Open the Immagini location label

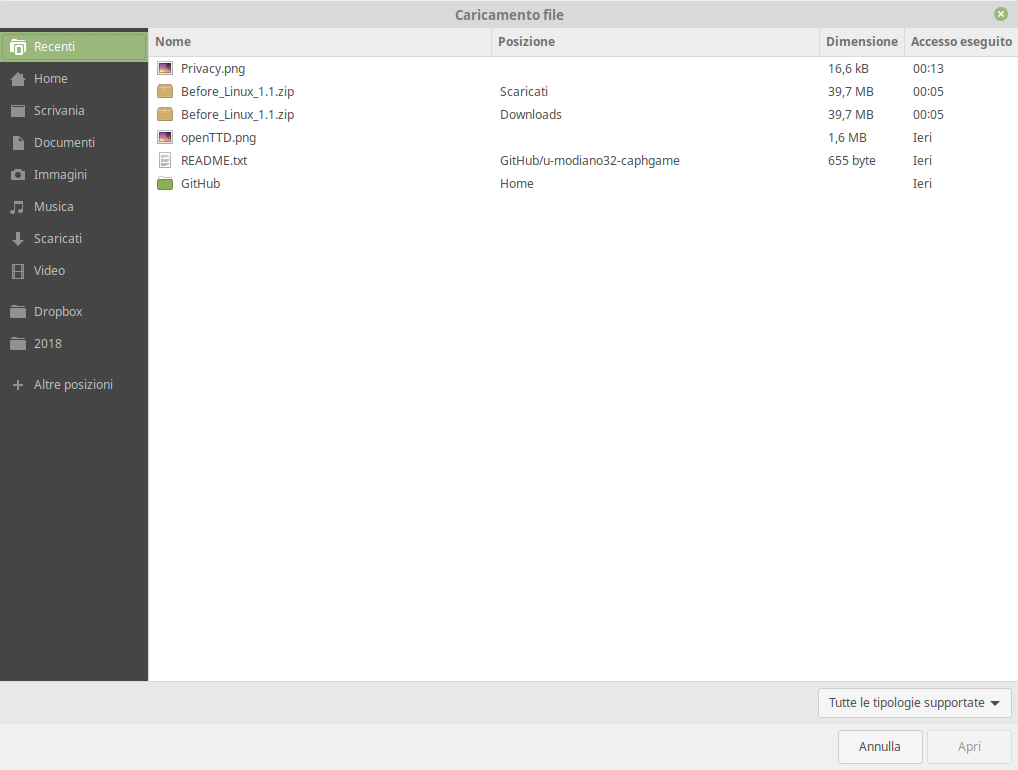[x=60, y=175]
